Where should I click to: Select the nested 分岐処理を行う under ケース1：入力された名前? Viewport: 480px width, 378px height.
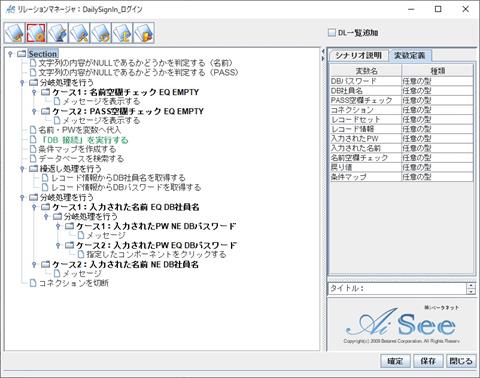tap(91, 217)
